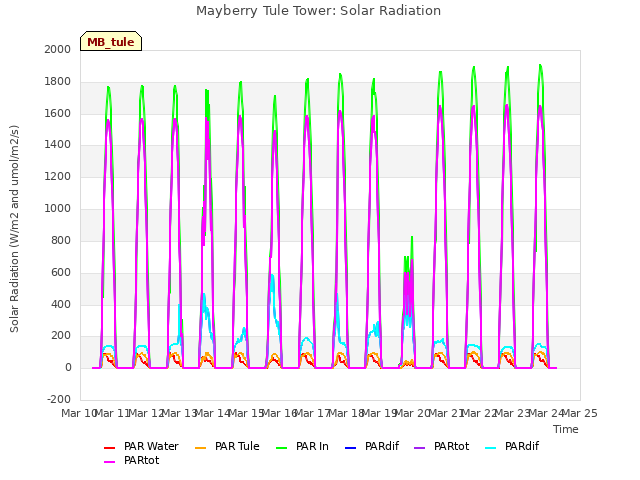
Task: Click the 1400 y-axis tick label
Action: tap(58, 144)
